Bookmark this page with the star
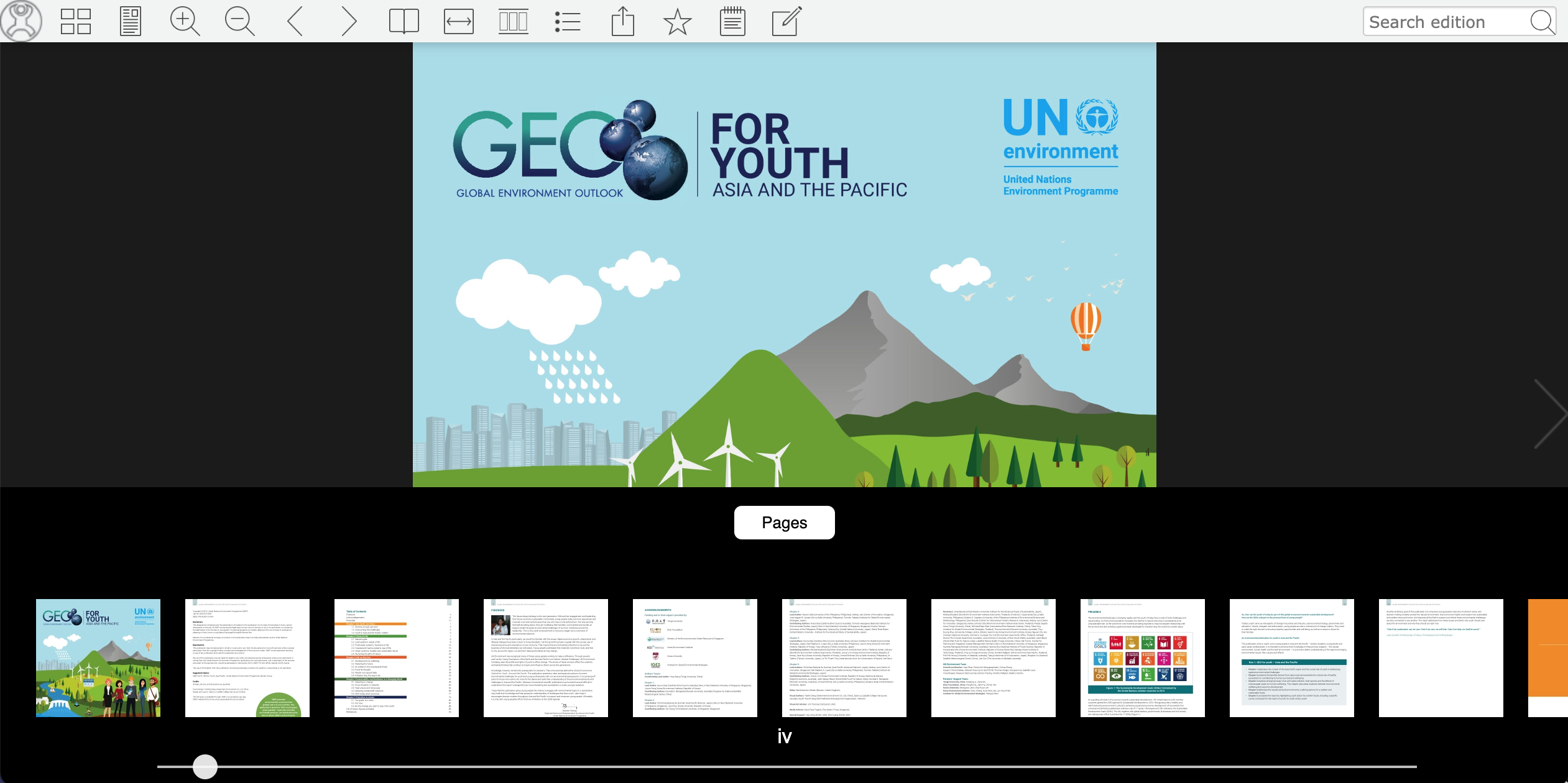The width and height of the screenshot is (1568, 783). click(678, 21)
